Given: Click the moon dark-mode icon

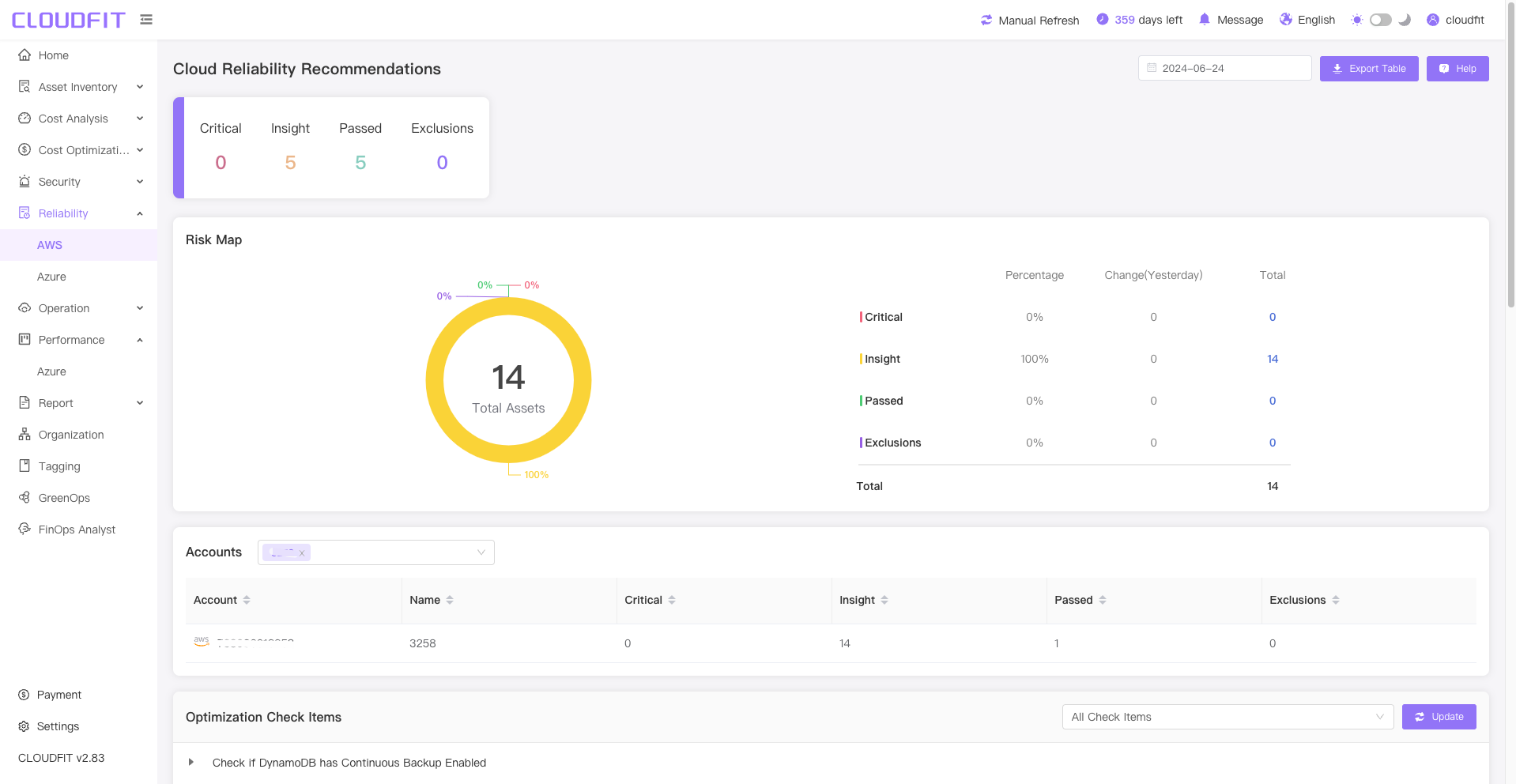Looking at the screenshot, I should [x=1405, y=20].
